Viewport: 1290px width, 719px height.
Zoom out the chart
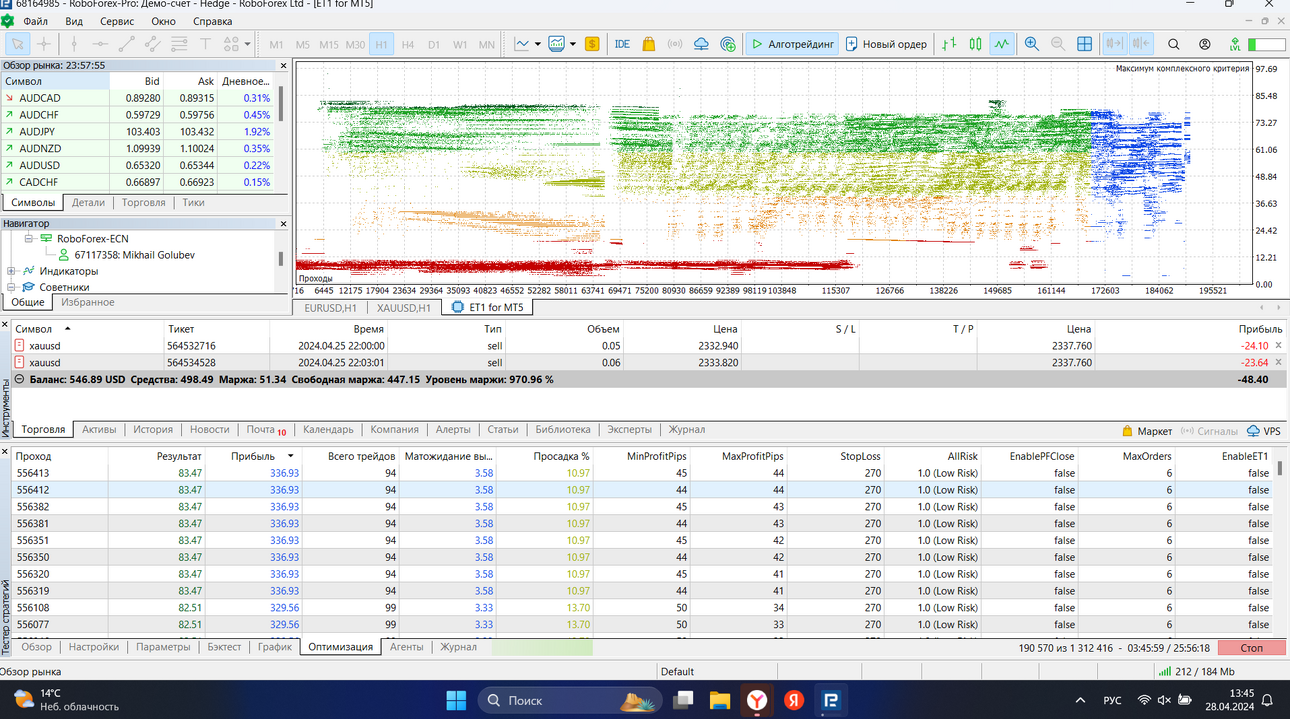tap(1058, 44)
